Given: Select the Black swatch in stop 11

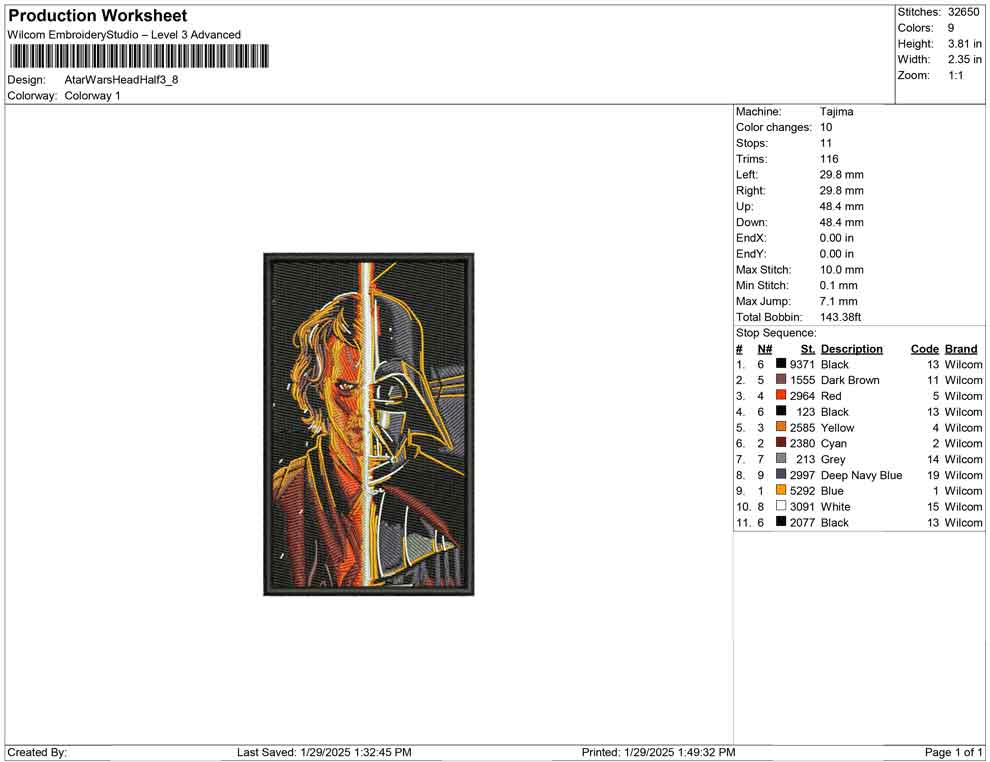Looking at the screenshot, I should 781,521.
